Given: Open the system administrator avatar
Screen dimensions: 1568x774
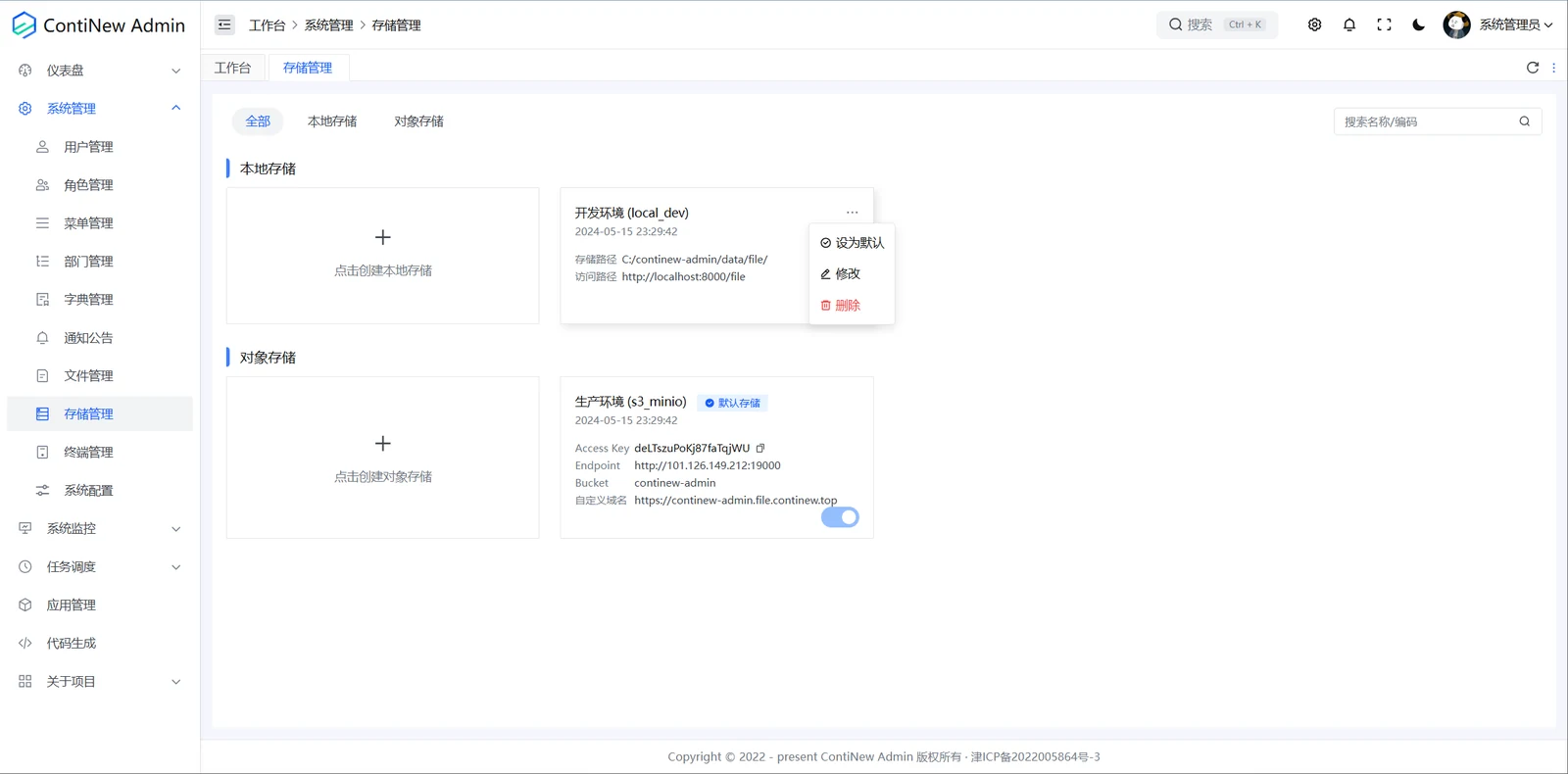Looking at the screenshot, I should 1456,24.
